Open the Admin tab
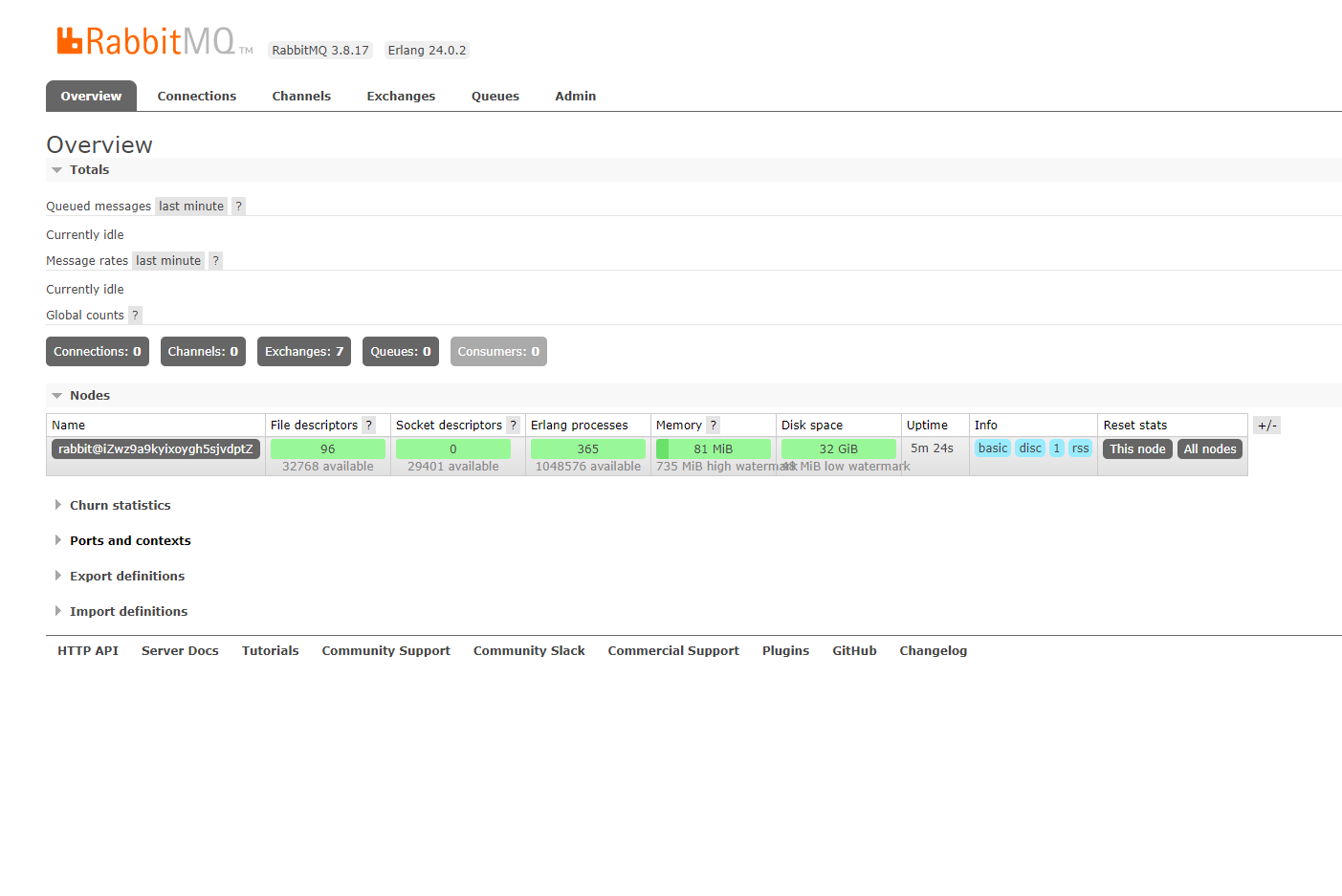The image size is (1342, 896). pyautogui.click(x=576, y=97)
